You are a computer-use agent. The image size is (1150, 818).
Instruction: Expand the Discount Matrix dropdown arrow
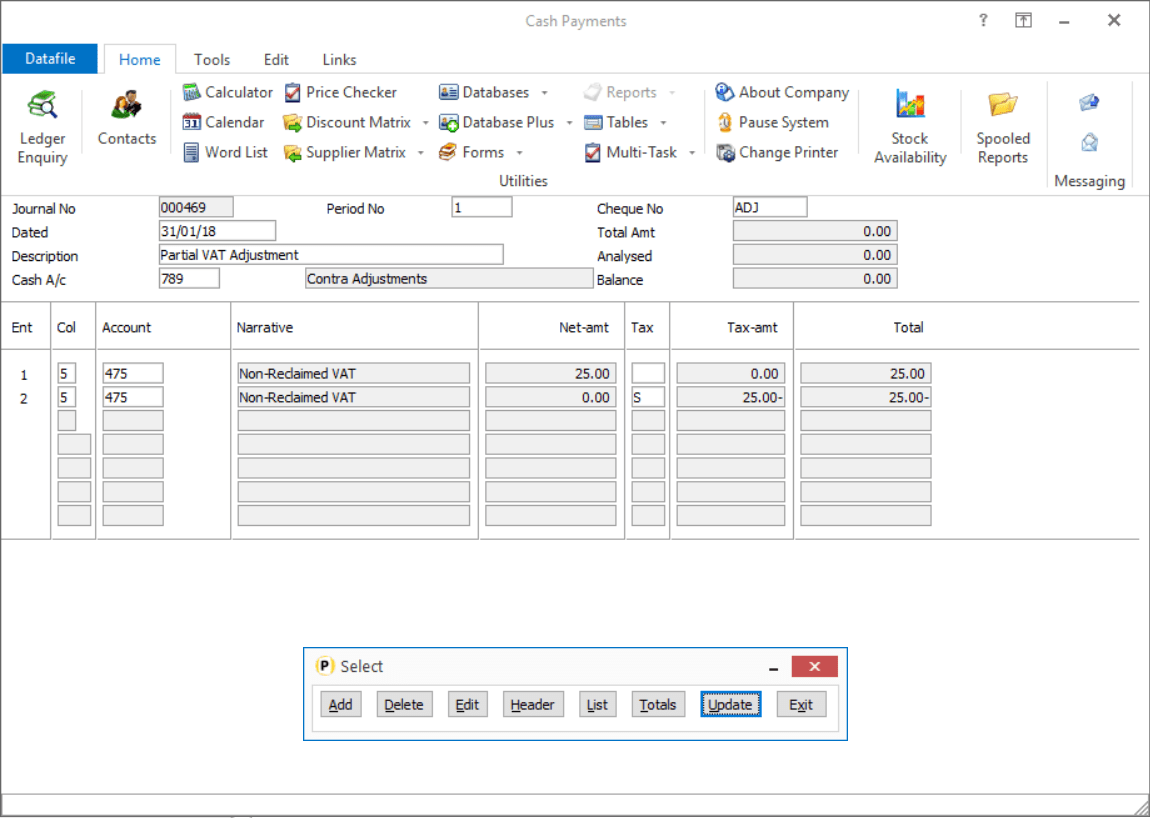click(x=425, y=123)
